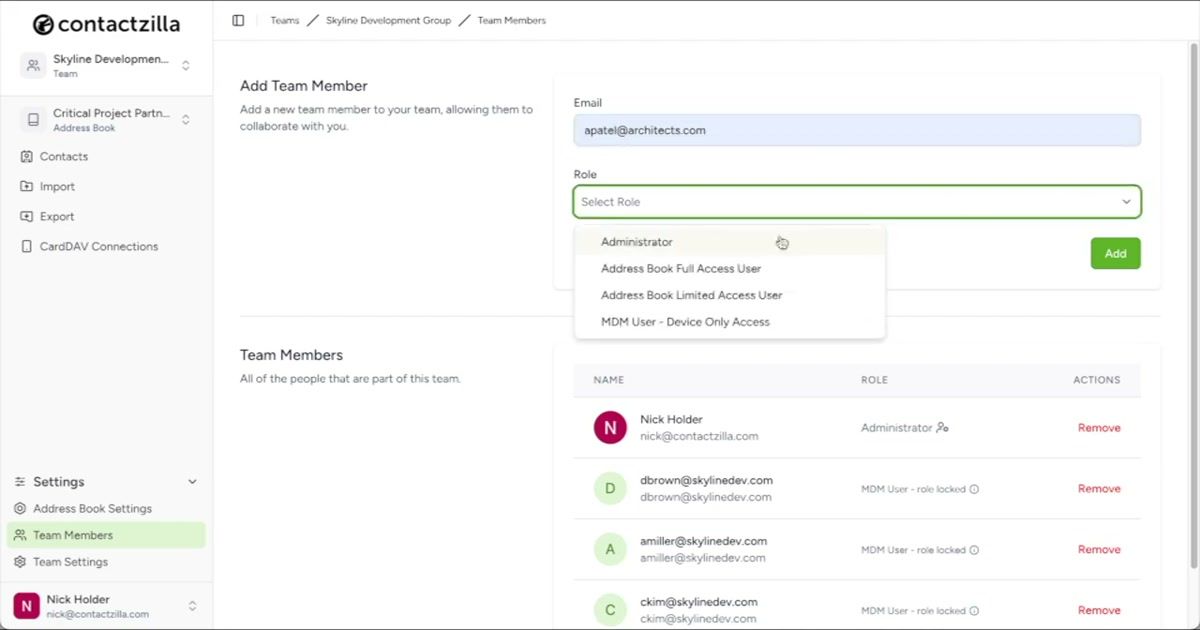Click the dbrown avatar circle
This screenshot has width=1200, height=630.
pos(610,489)
